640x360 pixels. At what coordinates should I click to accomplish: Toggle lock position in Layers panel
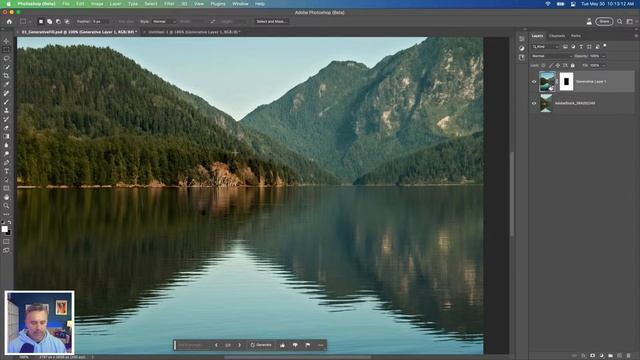click(558, 65)
